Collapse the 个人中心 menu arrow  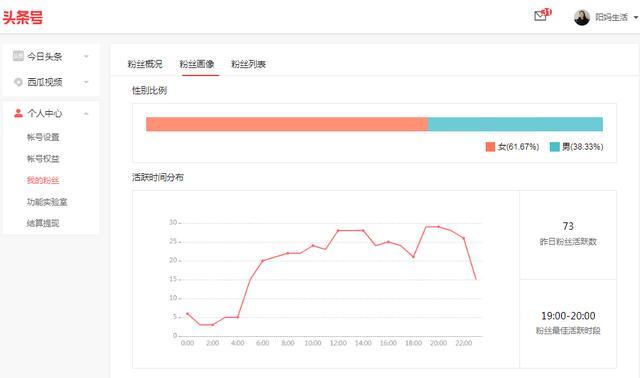86,113
